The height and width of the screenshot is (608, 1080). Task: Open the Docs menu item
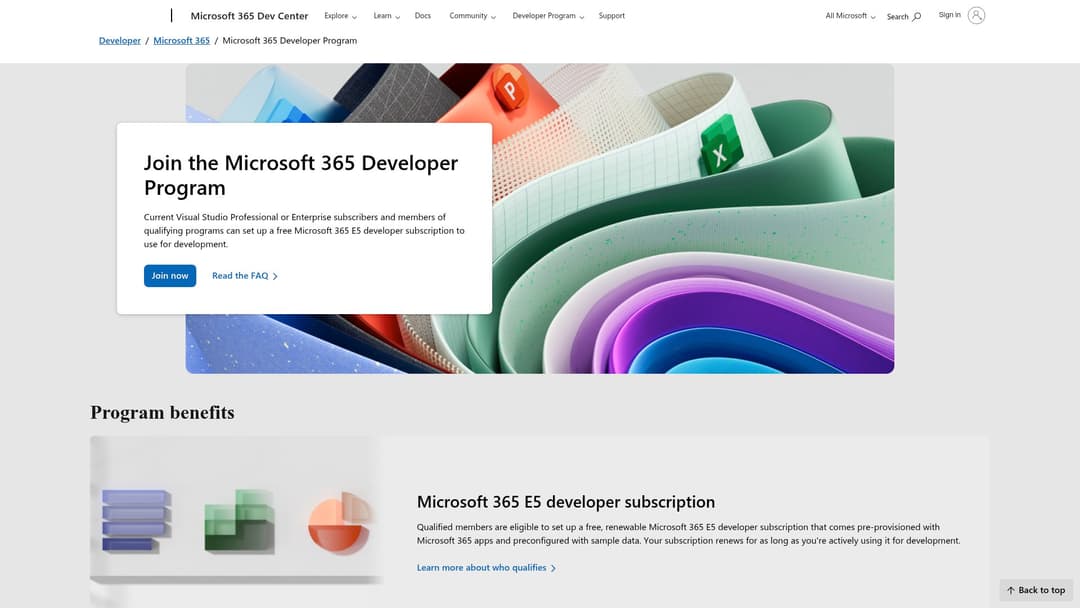tap(423, 16)
